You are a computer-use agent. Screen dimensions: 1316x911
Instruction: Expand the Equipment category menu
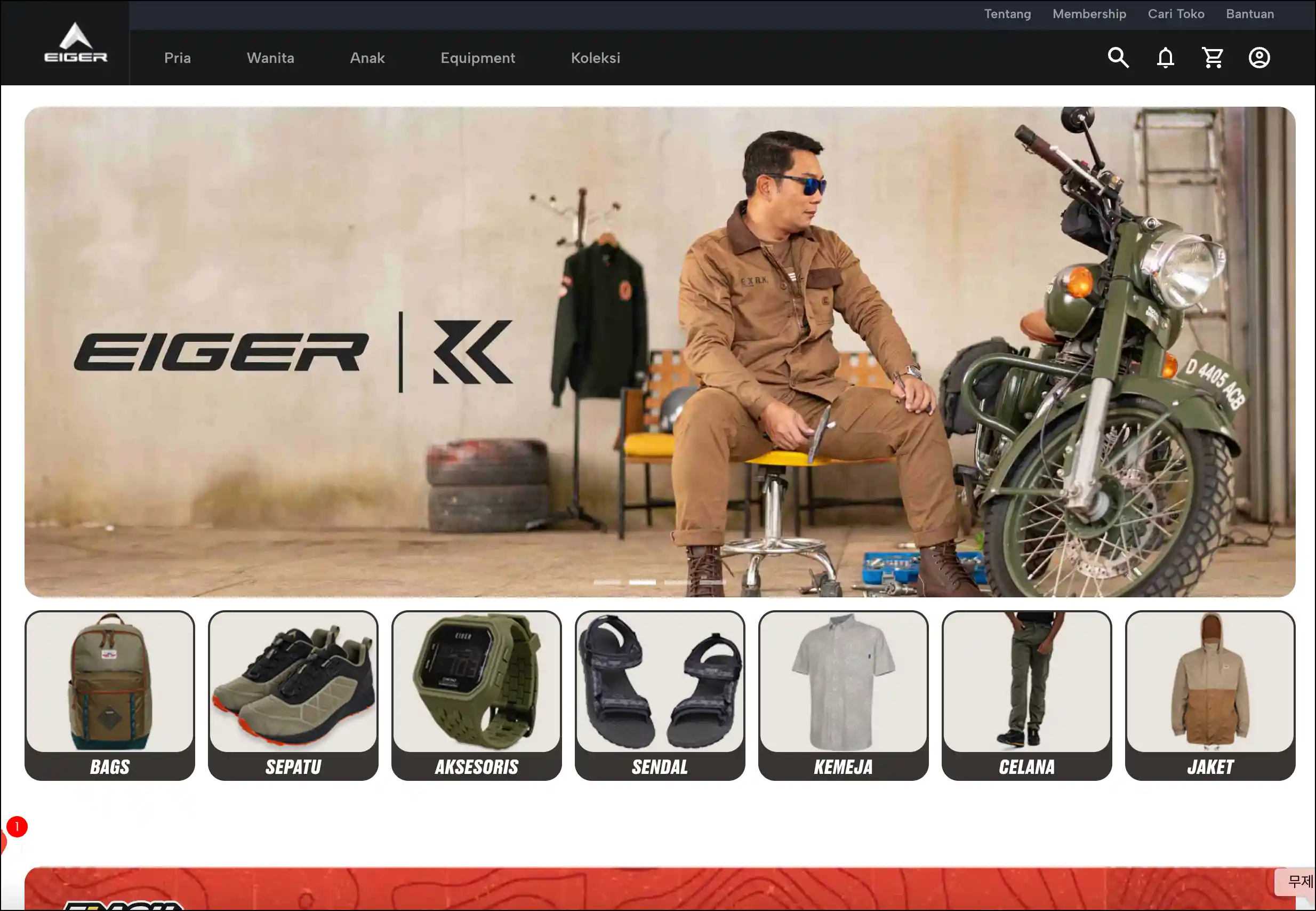click(478, 58)
